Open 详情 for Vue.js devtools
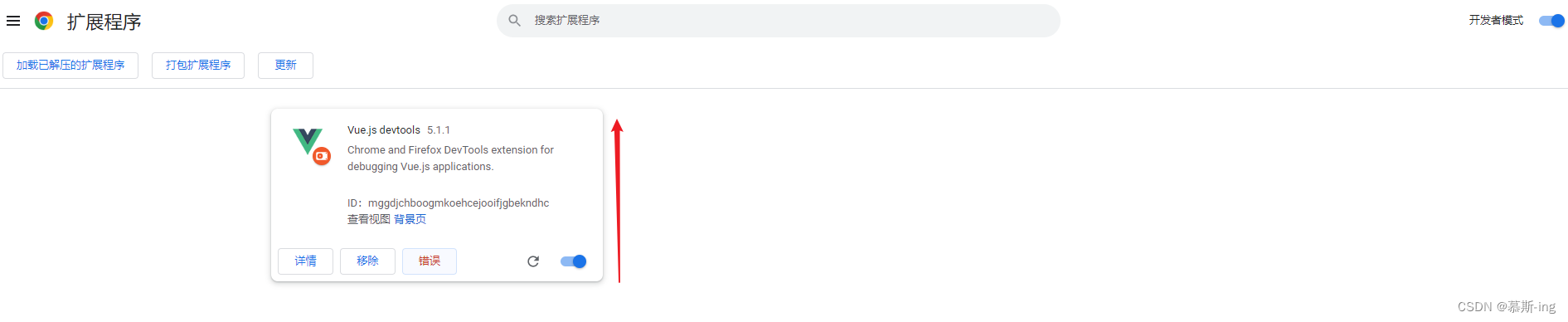The image size is (1568, 322). point(305,261)
